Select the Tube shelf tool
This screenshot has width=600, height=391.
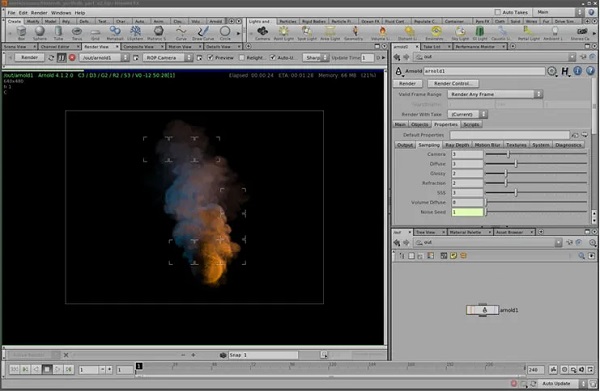58,33
